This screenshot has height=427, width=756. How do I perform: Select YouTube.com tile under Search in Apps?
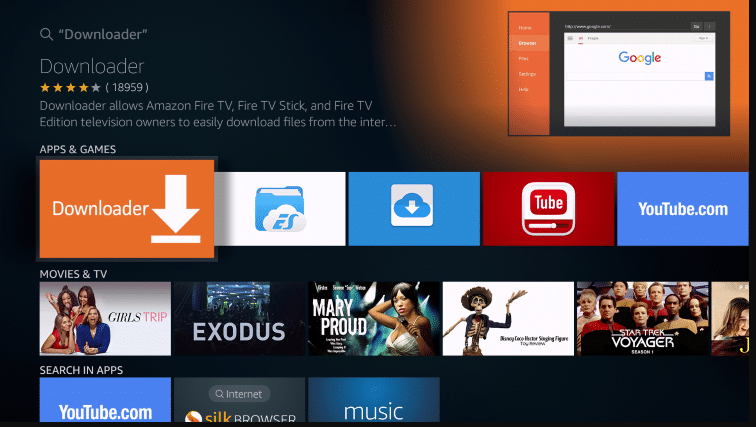[x=105, y=401]
